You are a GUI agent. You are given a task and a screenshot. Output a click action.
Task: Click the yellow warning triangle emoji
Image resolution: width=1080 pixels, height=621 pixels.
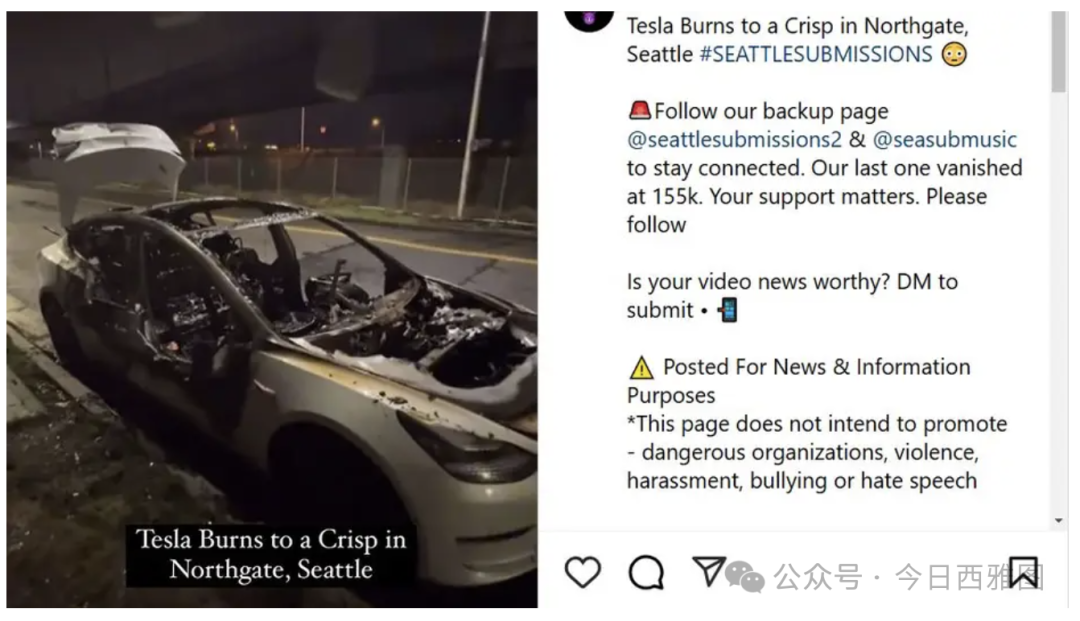pyautogui.click(x=641, y=368)
